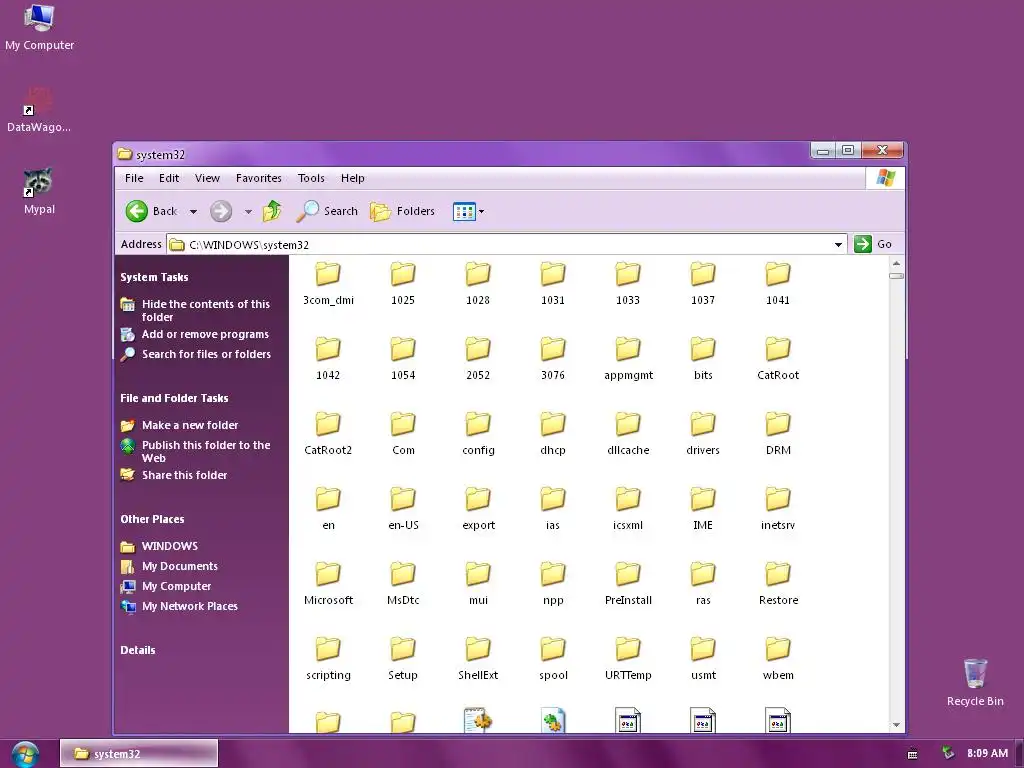The image size is (1024, 768).
Task: Select the spool folder
Action: point(553,660)
